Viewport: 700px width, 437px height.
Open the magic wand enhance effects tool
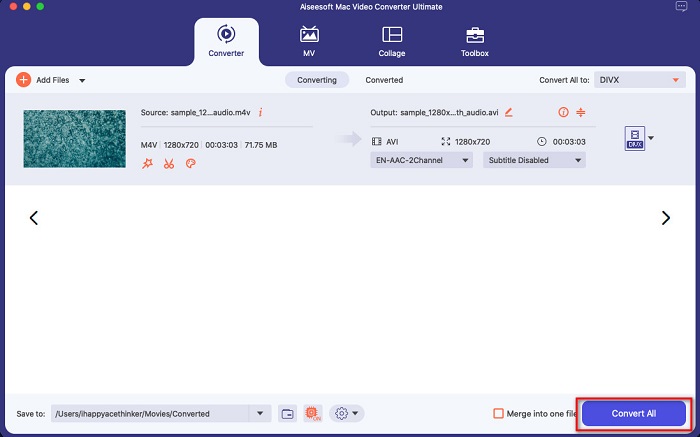[x=147, y=164]
